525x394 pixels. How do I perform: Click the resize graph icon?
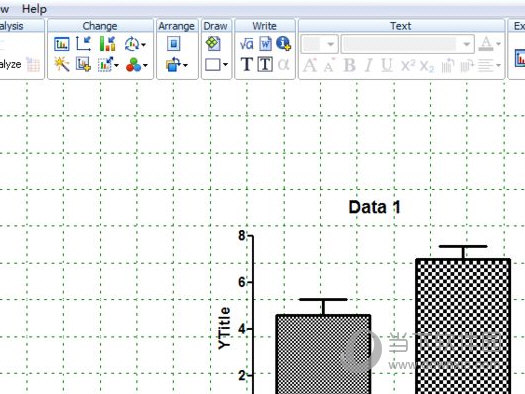click(105, 65)
